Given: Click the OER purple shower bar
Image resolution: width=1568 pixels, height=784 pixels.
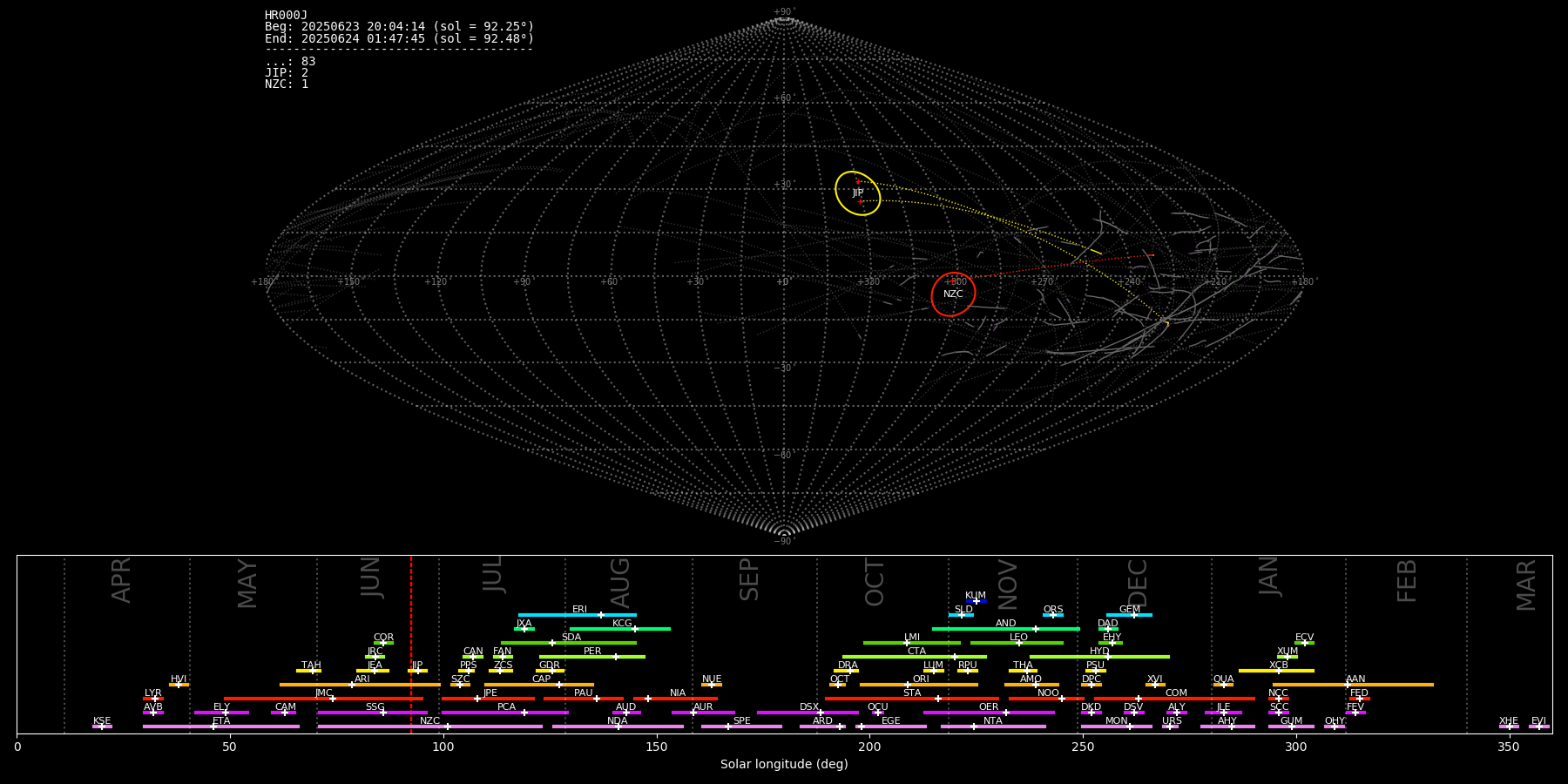Looking at the screenshot, I should click(989, 713).
